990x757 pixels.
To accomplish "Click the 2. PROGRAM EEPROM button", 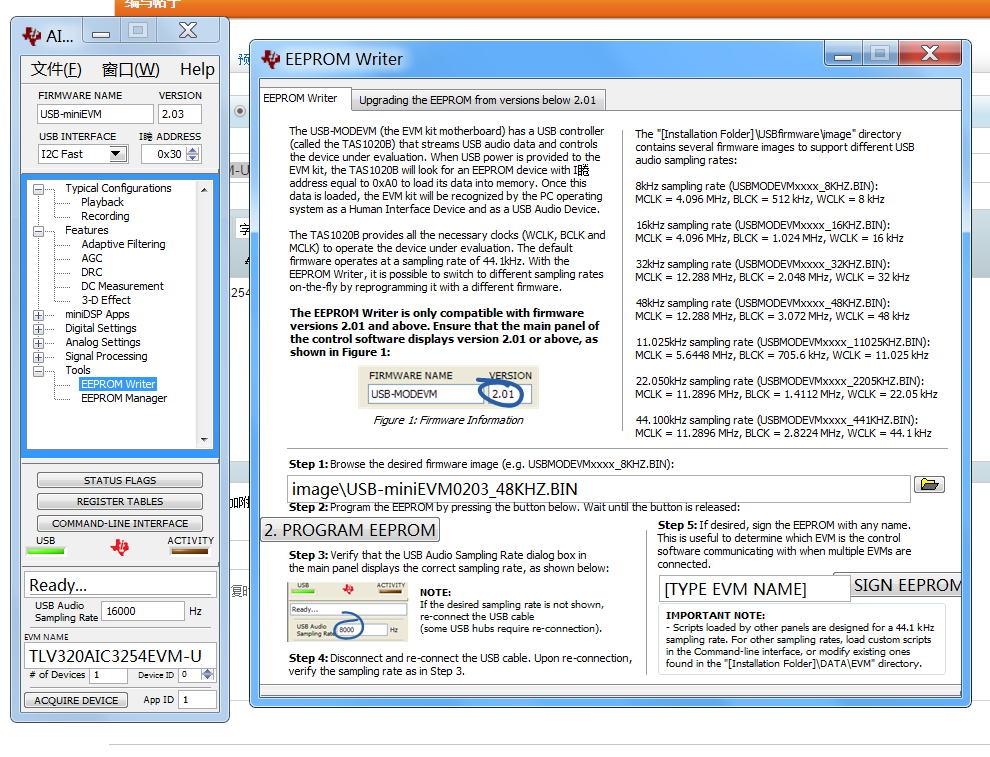I will pos(350,530).
